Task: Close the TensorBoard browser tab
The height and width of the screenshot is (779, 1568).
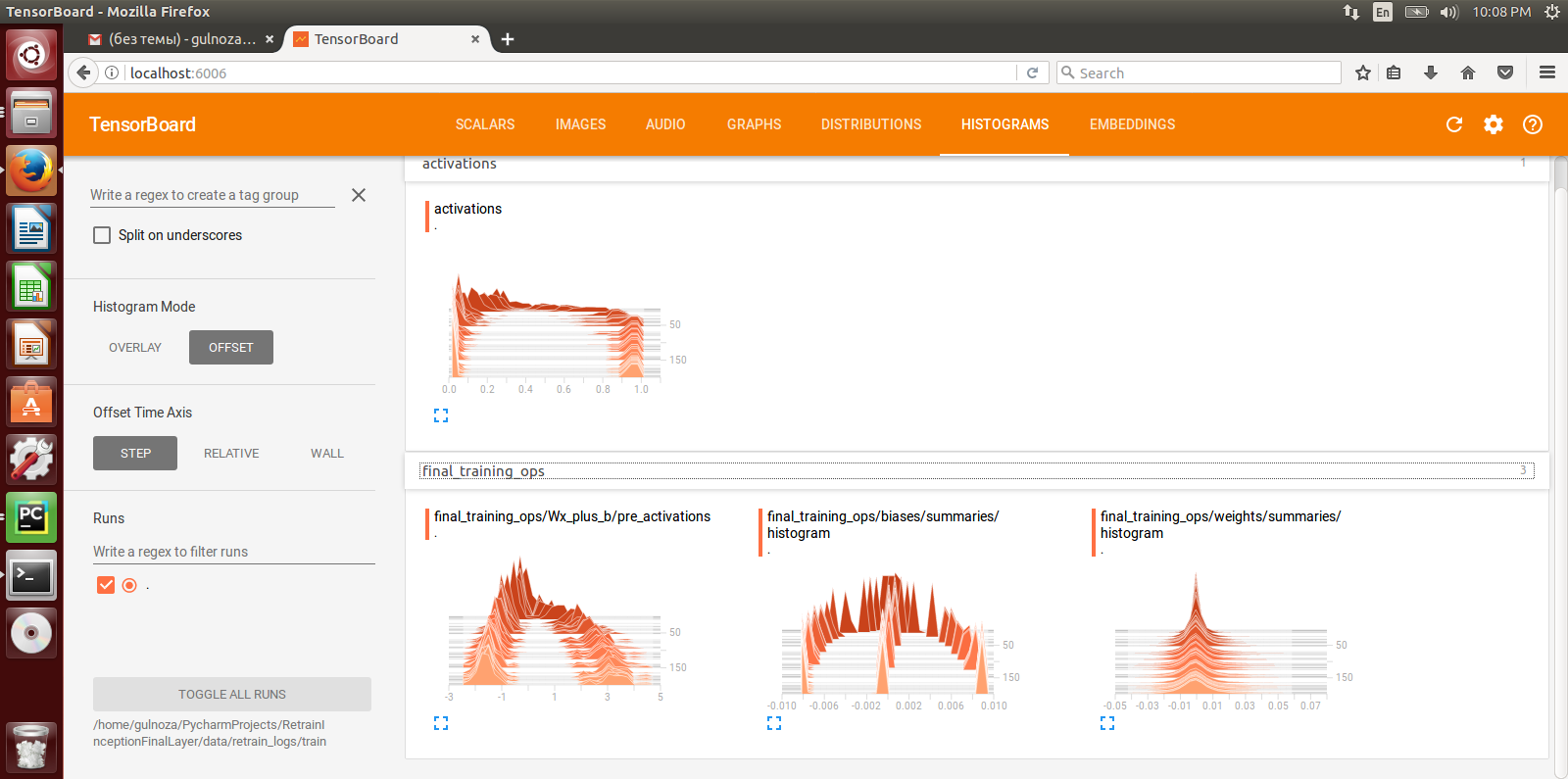Action: tap(475, 39)
